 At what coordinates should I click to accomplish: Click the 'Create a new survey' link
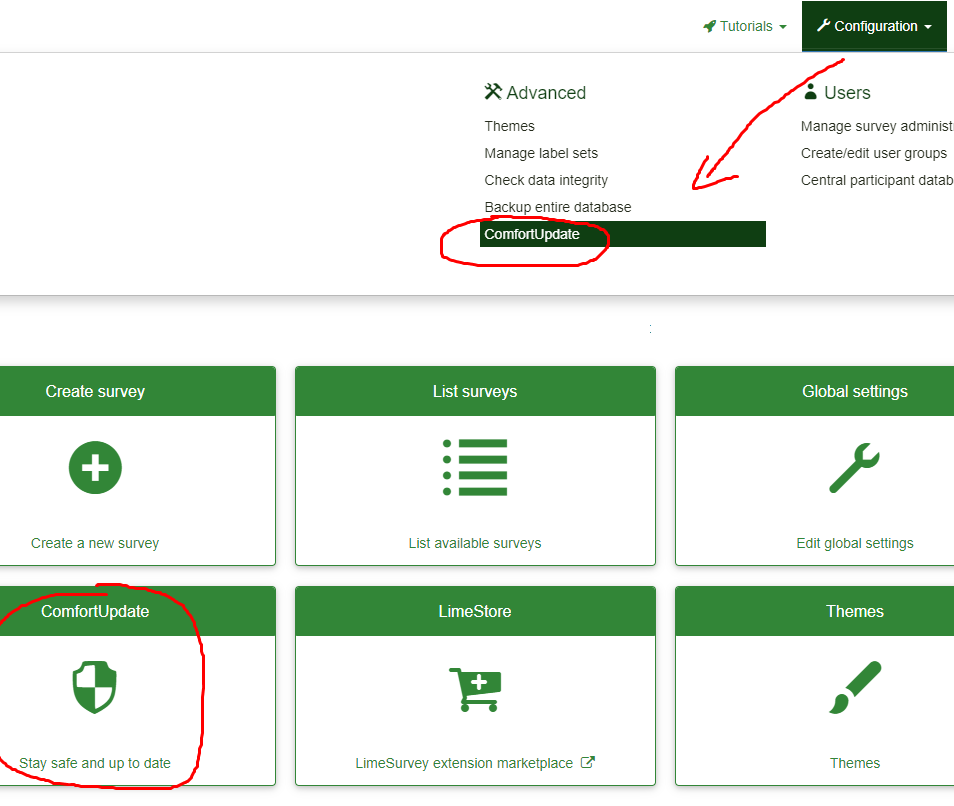click(x=95, y=543)
